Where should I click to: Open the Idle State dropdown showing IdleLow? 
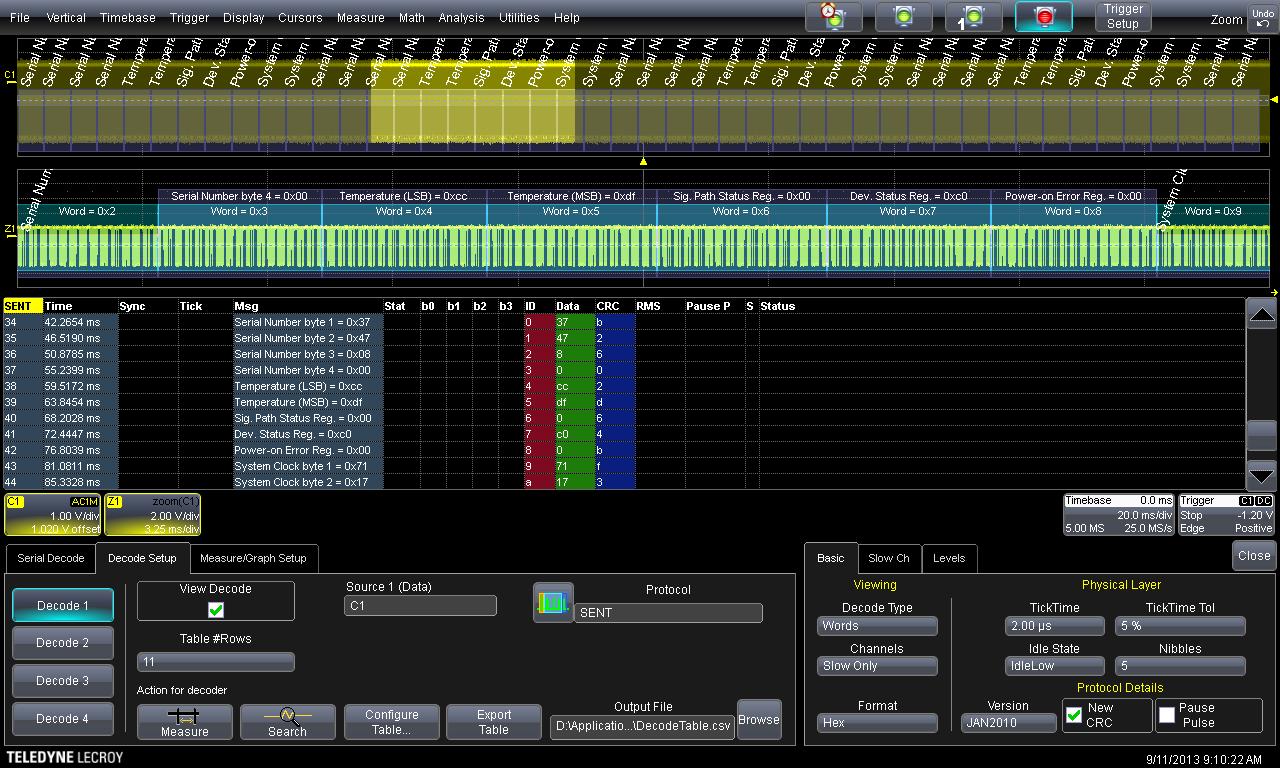1054,666
